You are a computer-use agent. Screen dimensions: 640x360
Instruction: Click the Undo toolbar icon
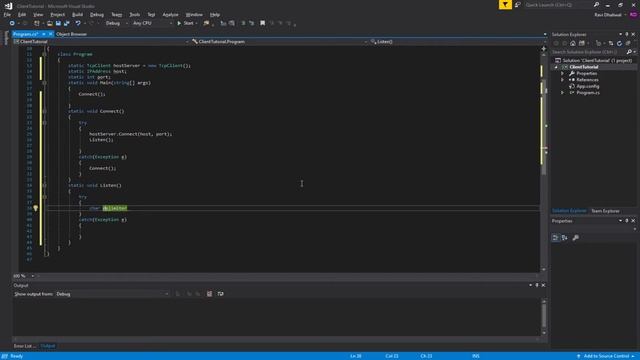click(x=78, y=23)
